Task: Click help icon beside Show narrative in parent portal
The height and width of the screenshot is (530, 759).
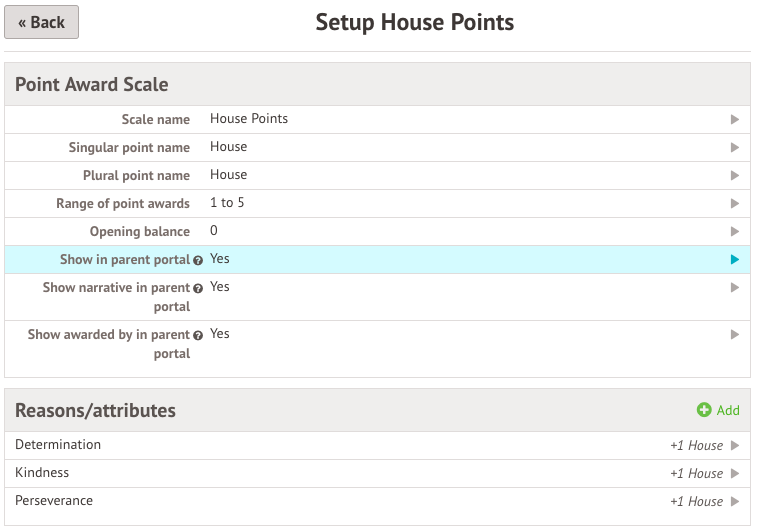Action: click(198, 288)
